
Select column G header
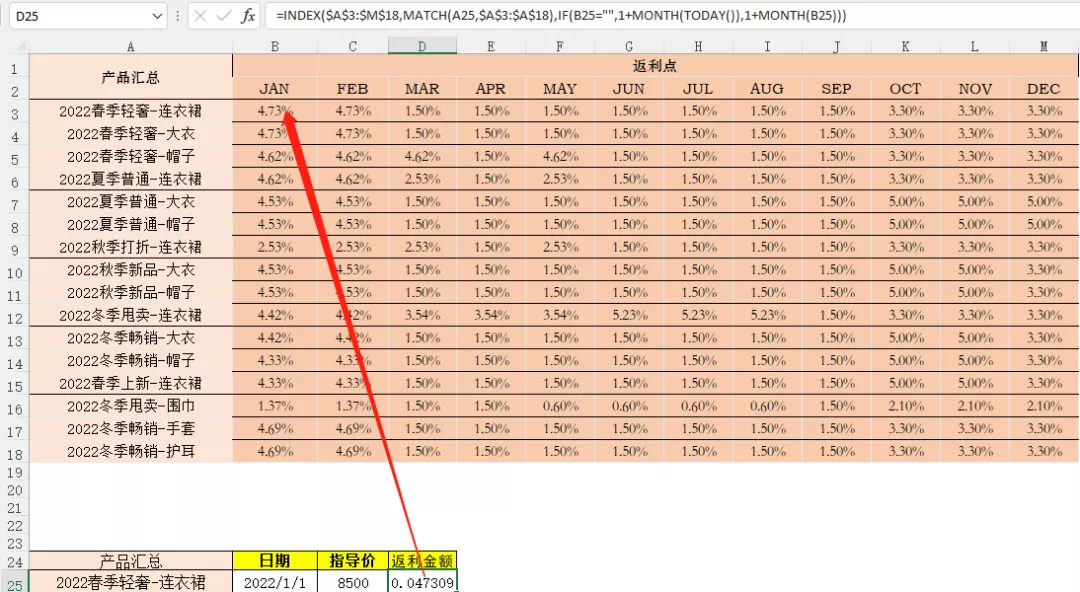click(x=629, y=47)
